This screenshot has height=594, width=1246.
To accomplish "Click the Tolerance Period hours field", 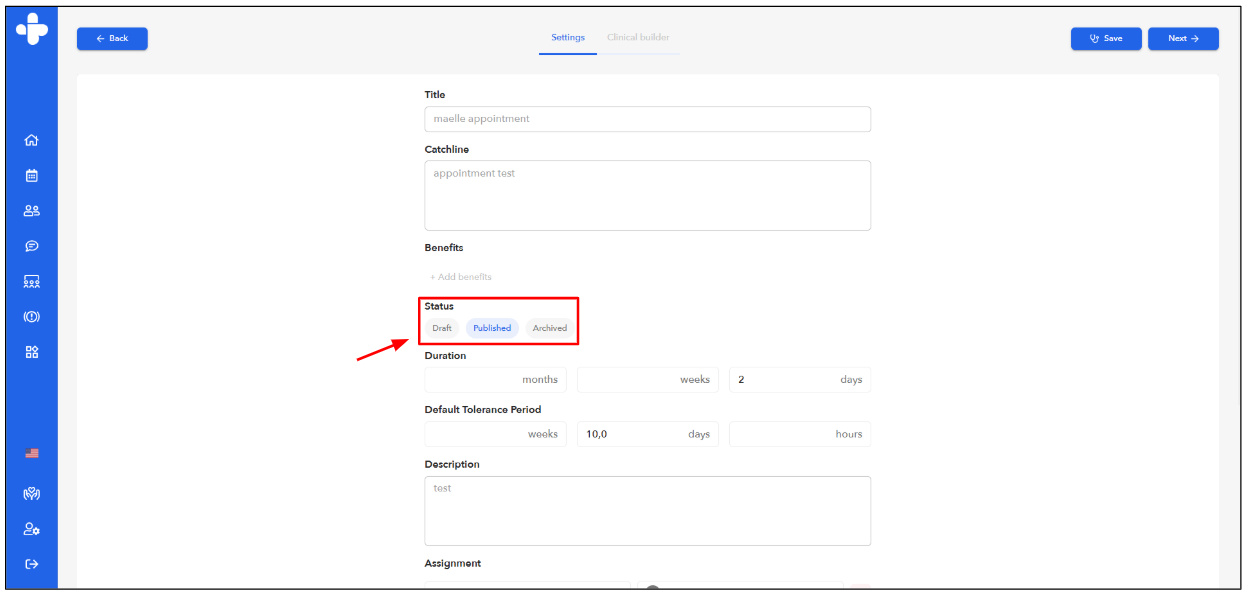I will click(x=800, y=434).
